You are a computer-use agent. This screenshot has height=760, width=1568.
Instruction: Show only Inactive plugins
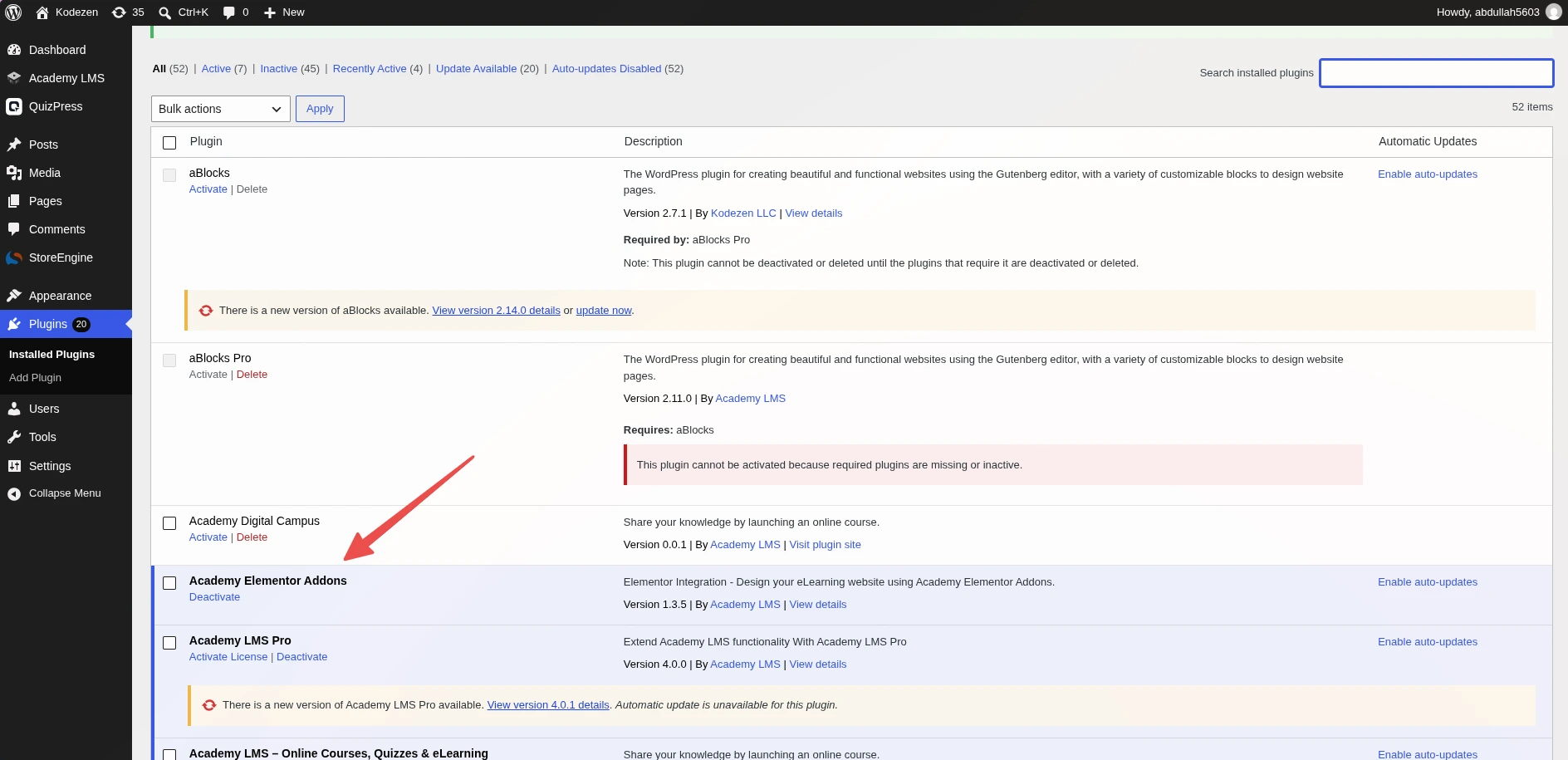278,69
